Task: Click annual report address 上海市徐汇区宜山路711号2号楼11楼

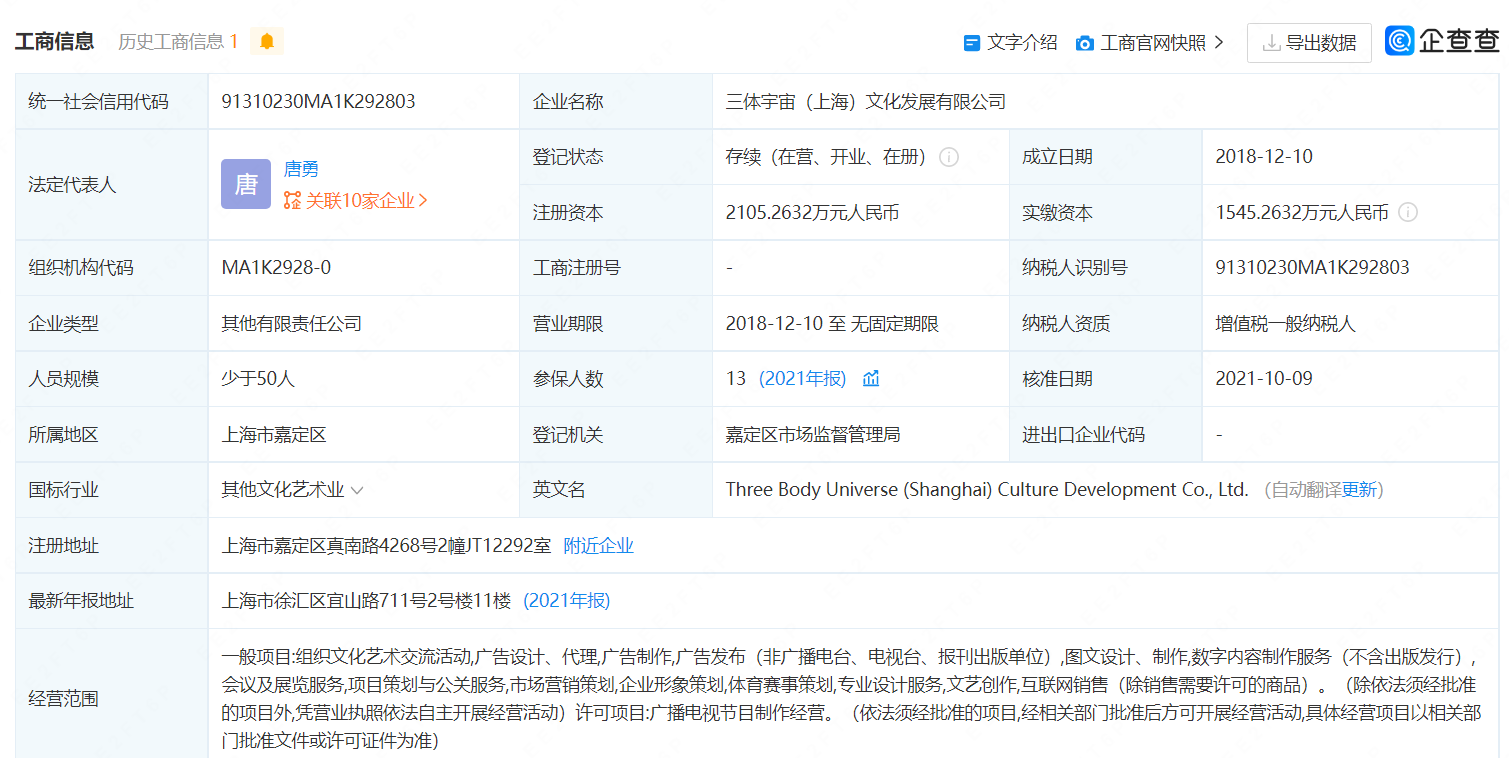Action: pos(366,601)
